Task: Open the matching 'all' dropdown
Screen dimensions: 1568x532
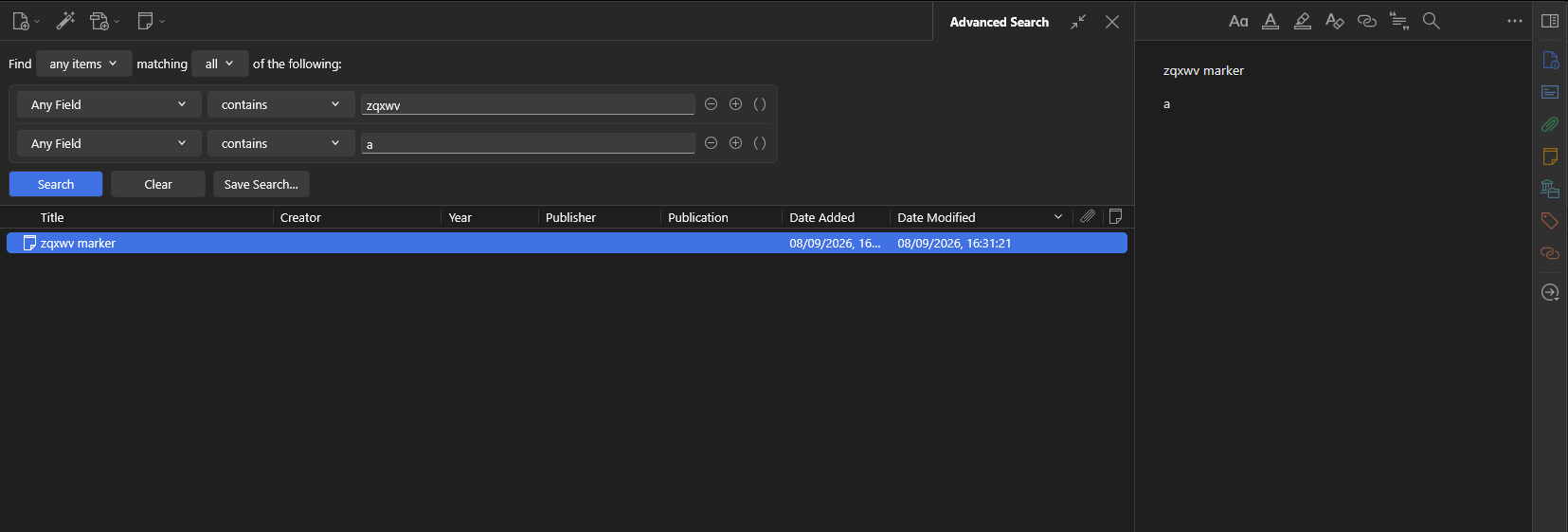Action: 220,64
